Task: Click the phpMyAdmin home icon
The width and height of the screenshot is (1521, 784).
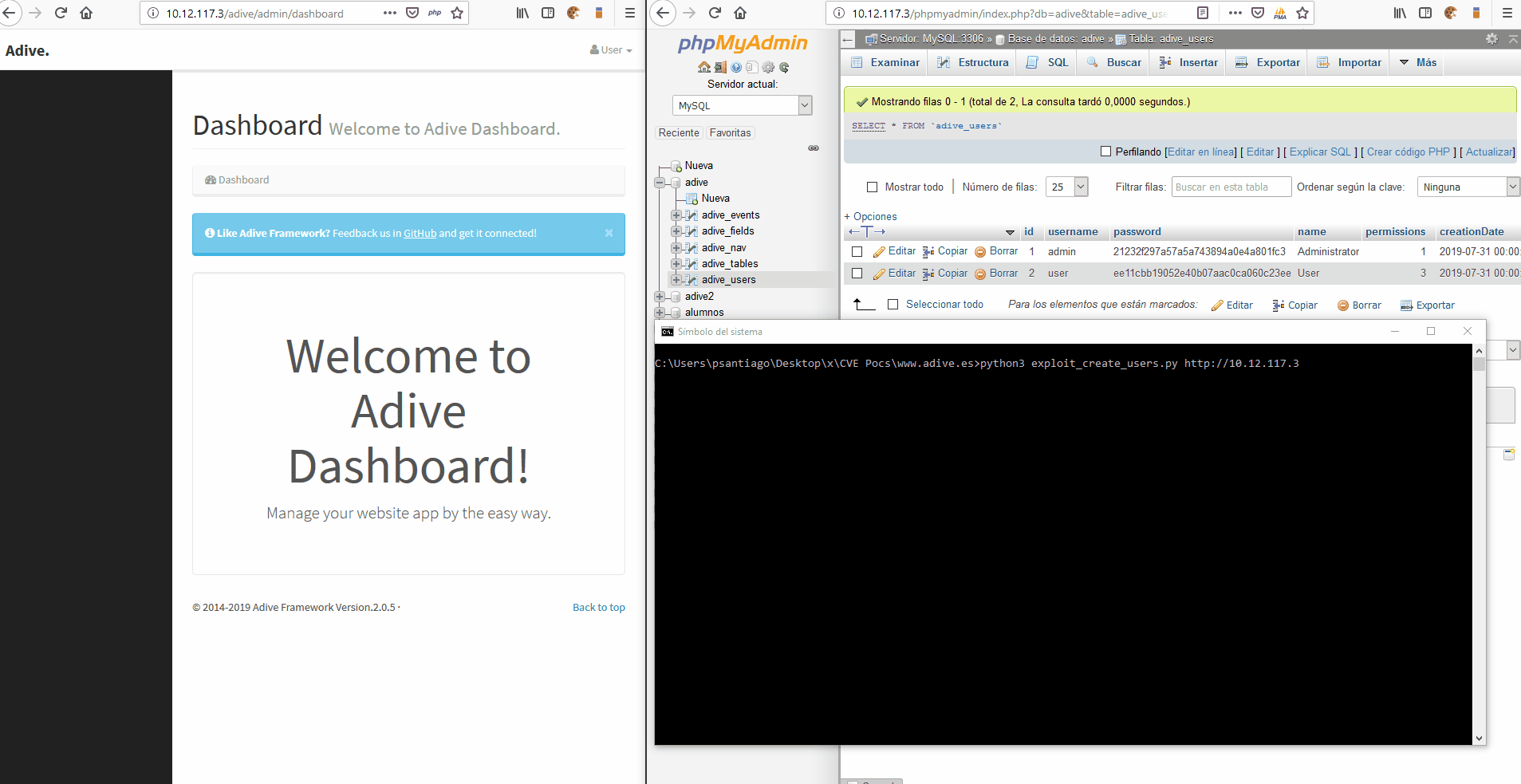Action: pyautogui.click(x=703, y=68)
